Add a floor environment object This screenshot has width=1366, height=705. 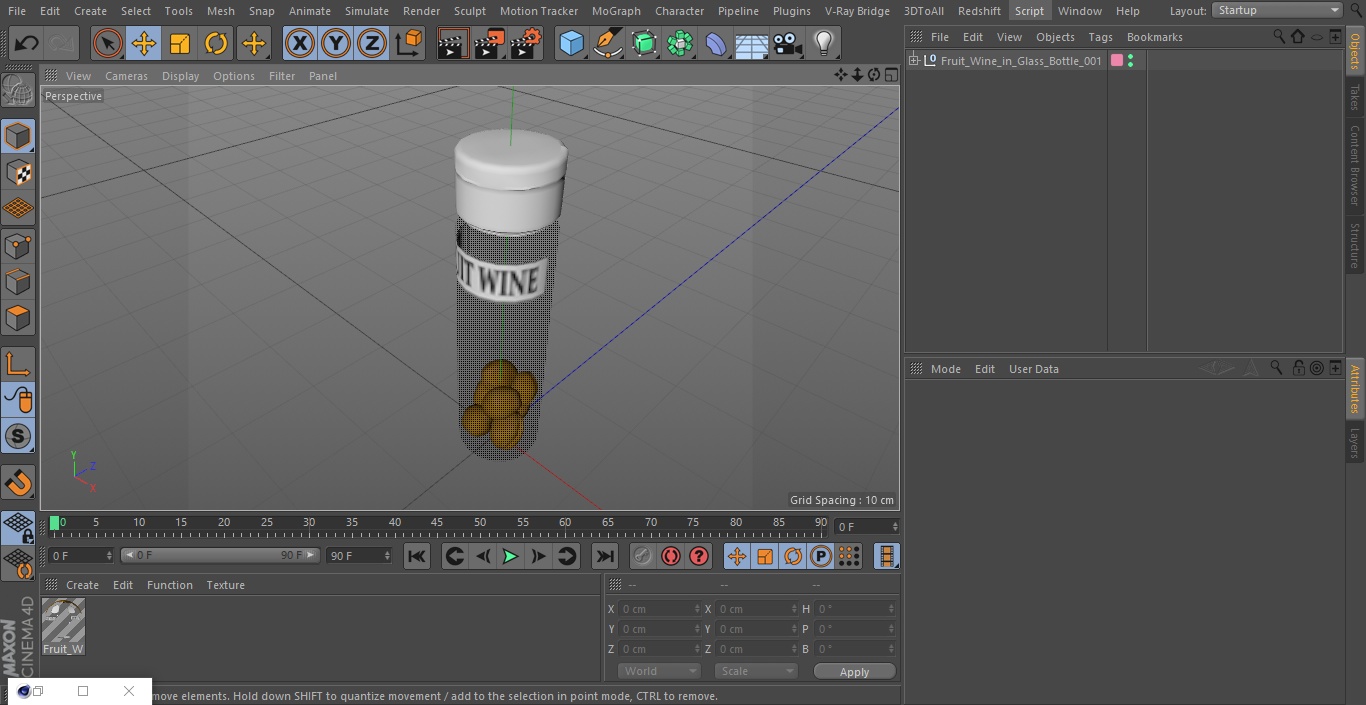pos(752,43)
